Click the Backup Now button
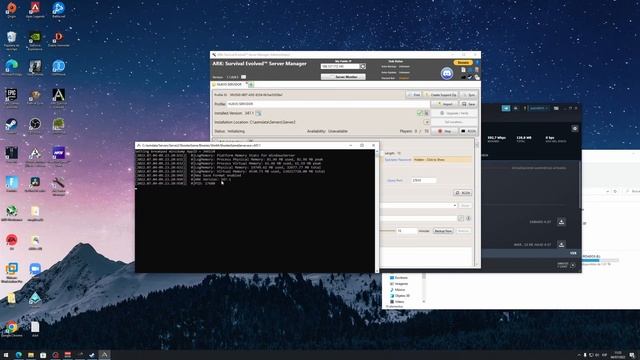 coord(443,231)
